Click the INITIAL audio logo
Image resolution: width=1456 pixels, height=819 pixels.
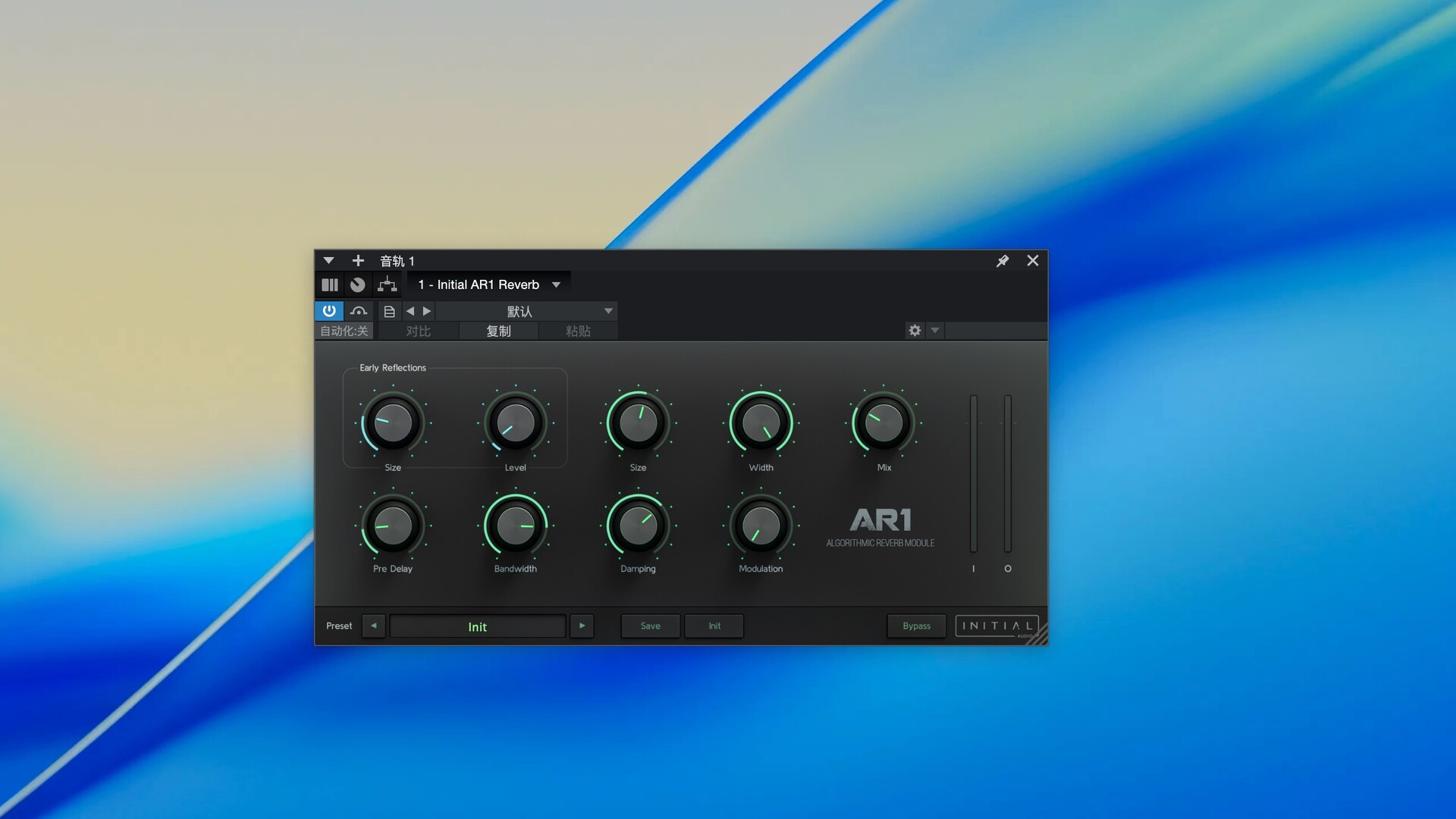(996, 626)
